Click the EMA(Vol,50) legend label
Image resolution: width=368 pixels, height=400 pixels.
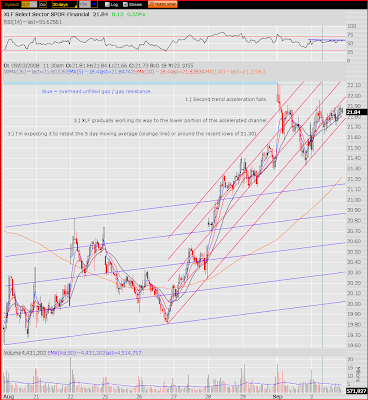(x=94, y=353)
